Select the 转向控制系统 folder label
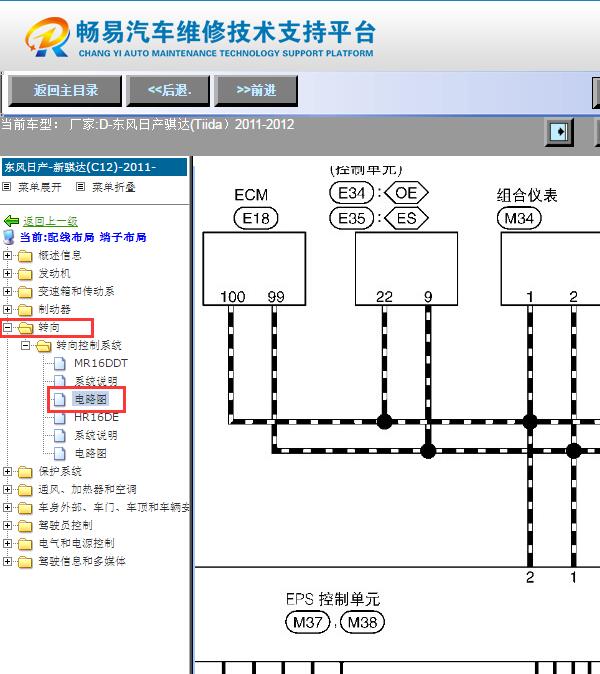 coord(89,346)
